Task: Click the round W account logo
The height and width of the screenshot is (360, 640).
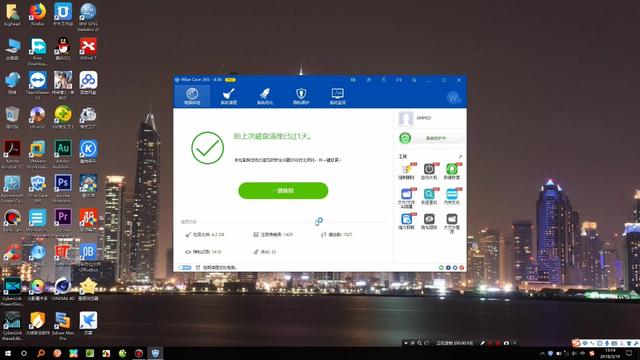Action: (x=453, y=98)
